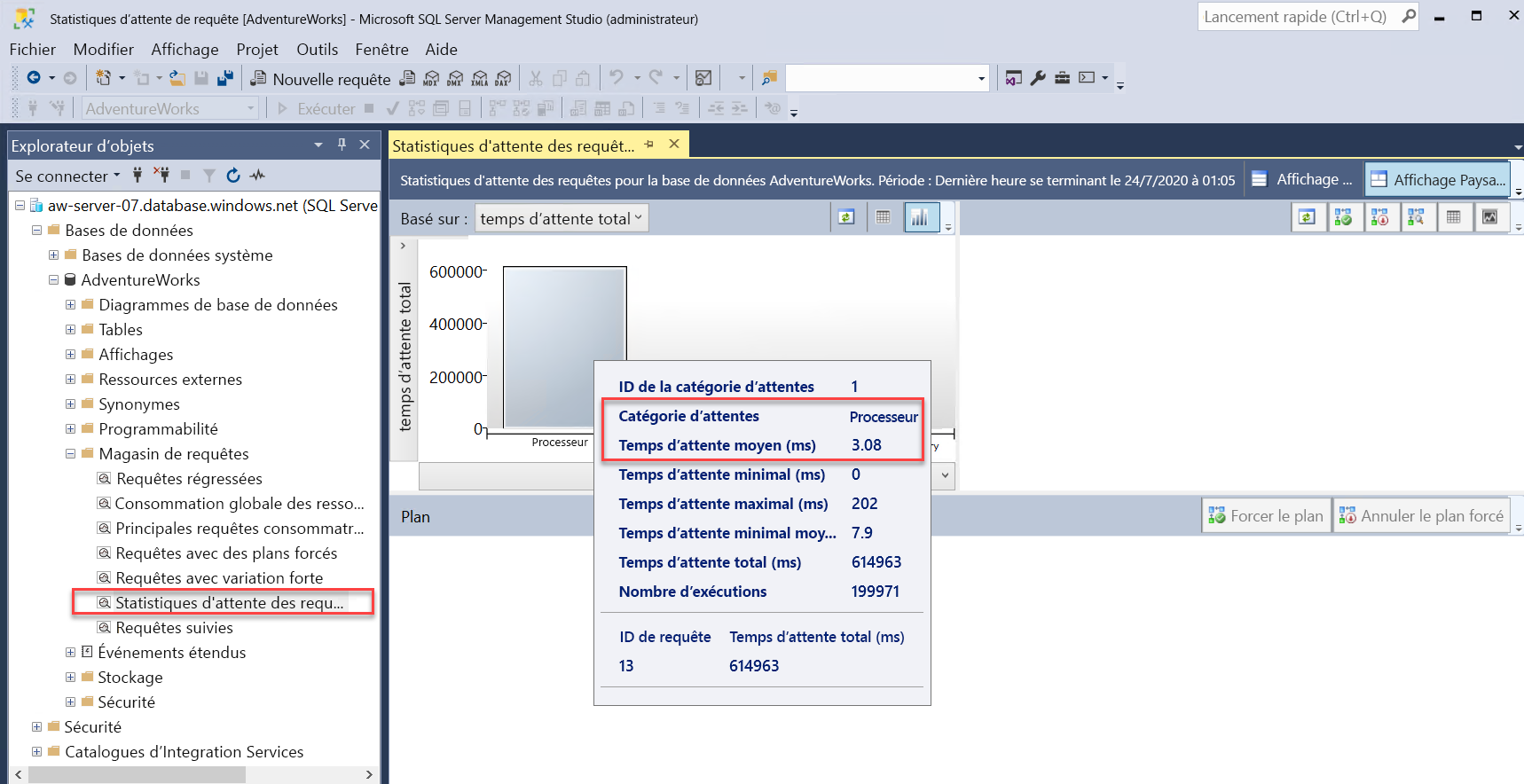The image size is (1524, 784).
Task: Click unforce plan icon in plan toolbar
Action: (x=1379, y=217)
